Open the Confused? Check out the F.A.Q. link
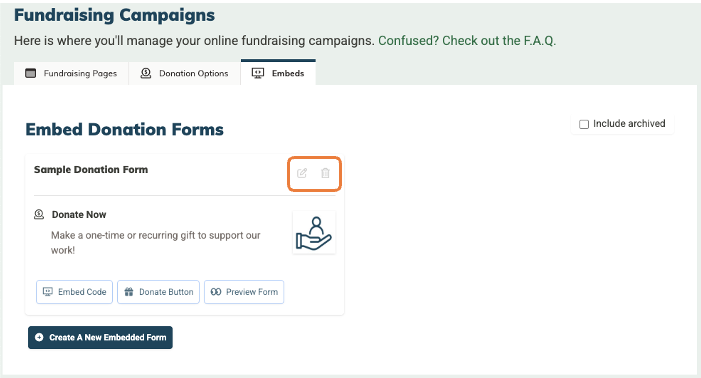Screen dimensions: 701x378 click(467, 41)
